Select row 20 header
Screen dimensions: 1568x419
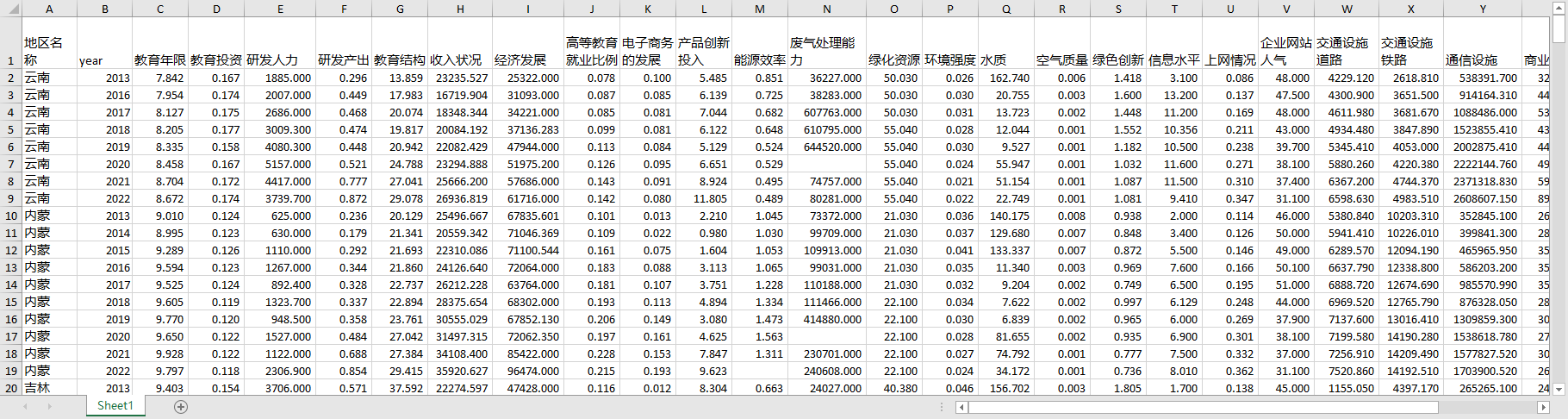tap(10, 388)
